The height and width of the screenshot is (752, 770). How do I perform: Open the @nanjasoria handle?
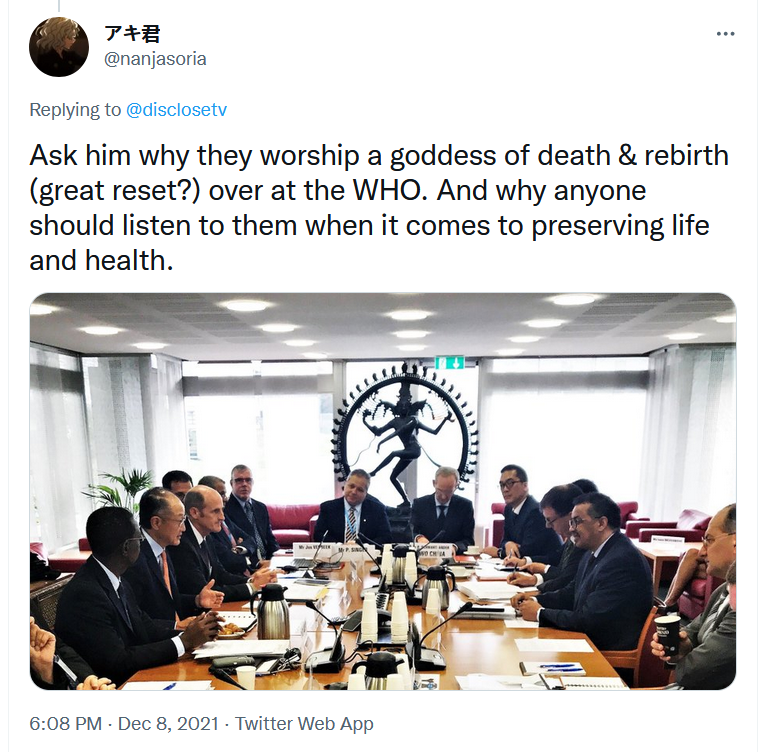click(x=155, y=59)
